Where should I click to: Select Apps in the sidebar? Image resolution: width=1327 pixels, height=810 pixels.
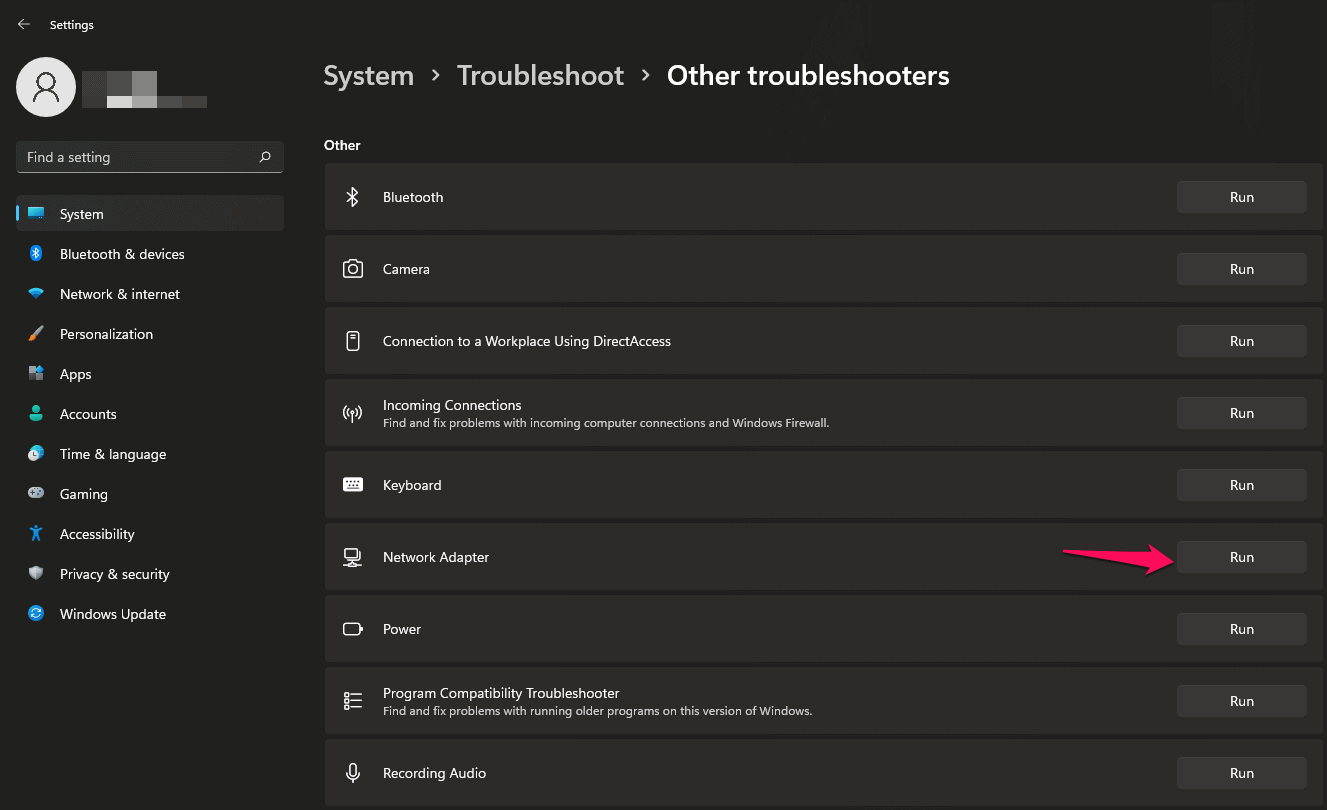coord(150,374)
